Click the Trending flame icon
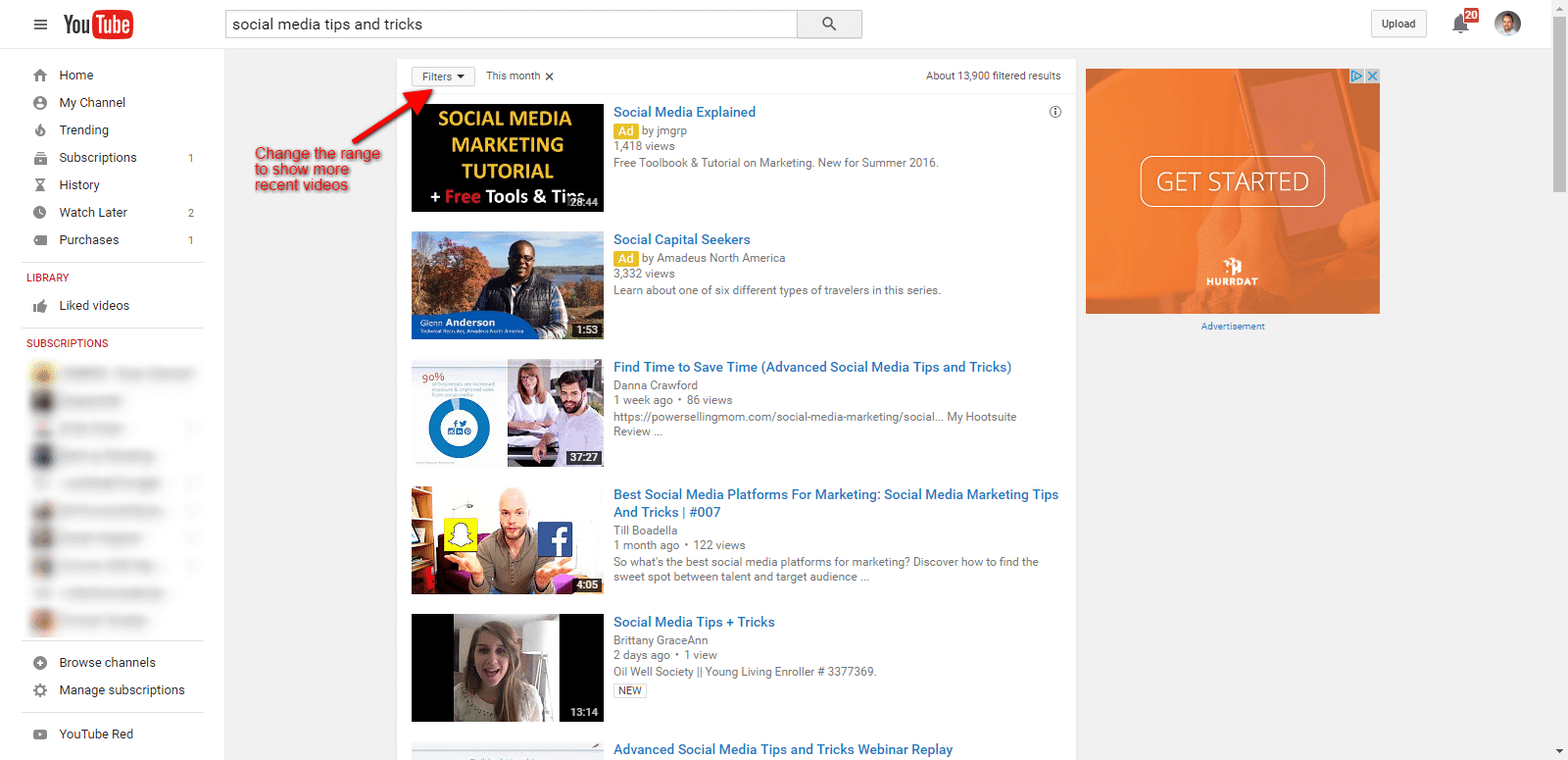The image size is (1568, 760). coord(40,130)
